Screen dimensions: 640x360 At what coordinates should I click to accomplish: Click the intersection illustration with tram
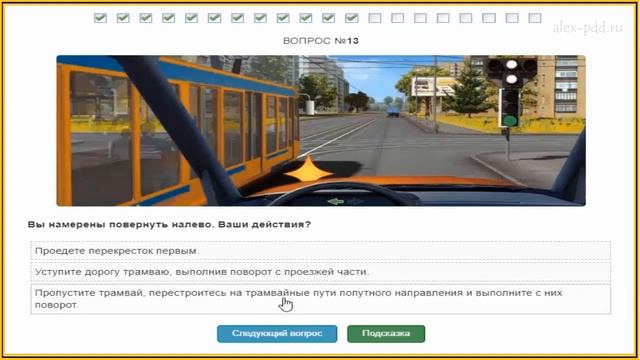(321, 130)
